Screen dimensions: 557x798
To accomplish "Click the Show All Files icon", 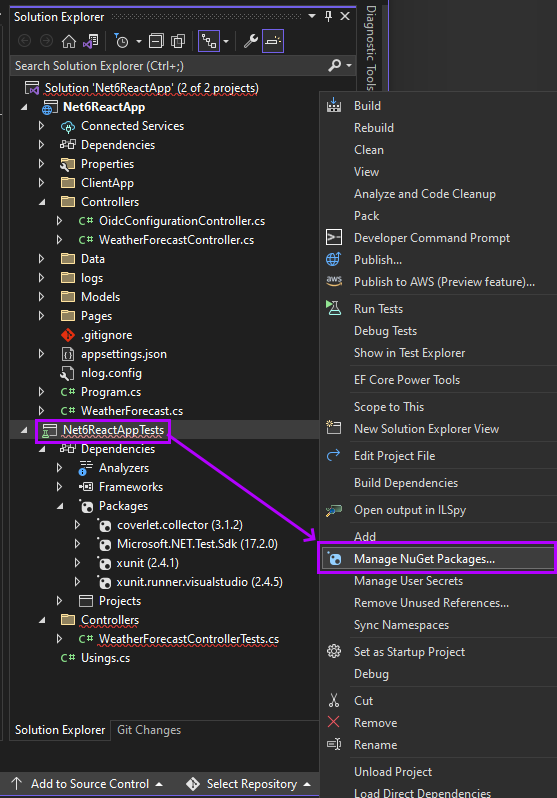I will tap(178, 41).
